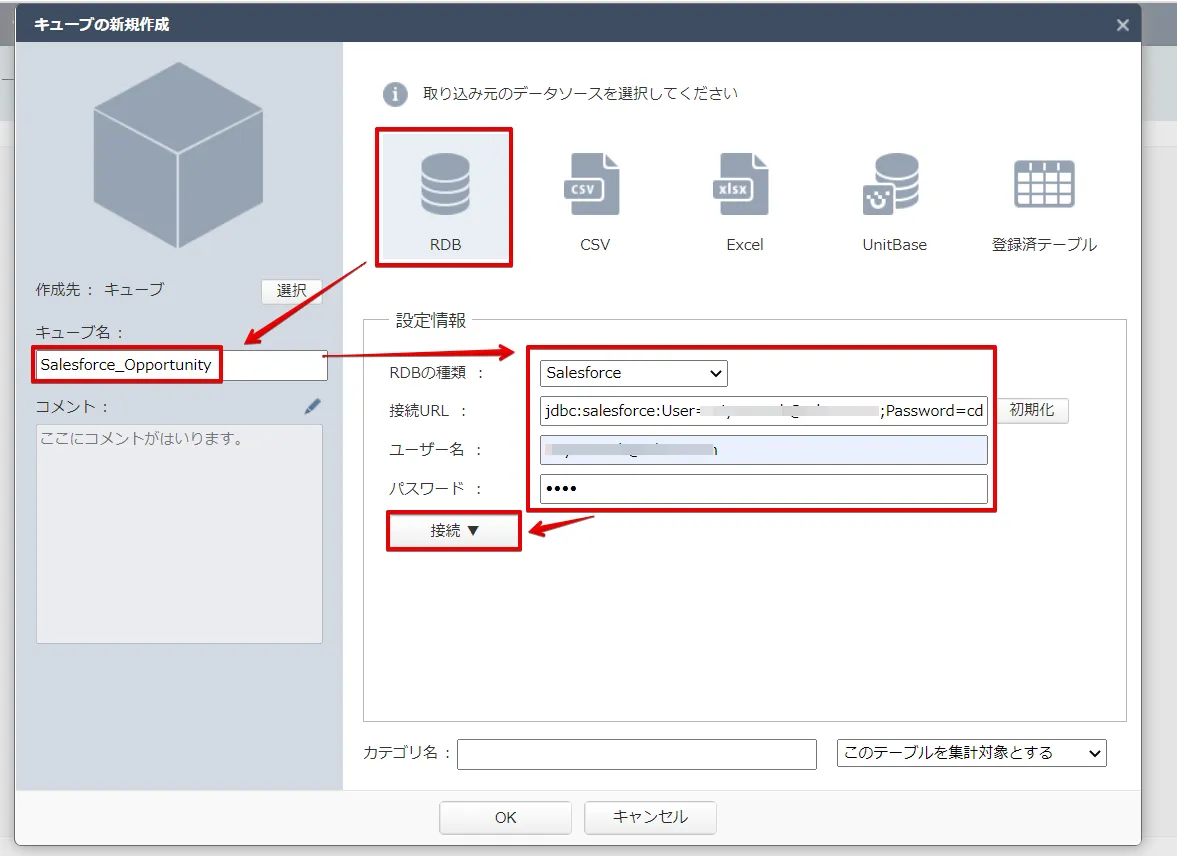Select the UnitBase data source icon

click(893, 195)
